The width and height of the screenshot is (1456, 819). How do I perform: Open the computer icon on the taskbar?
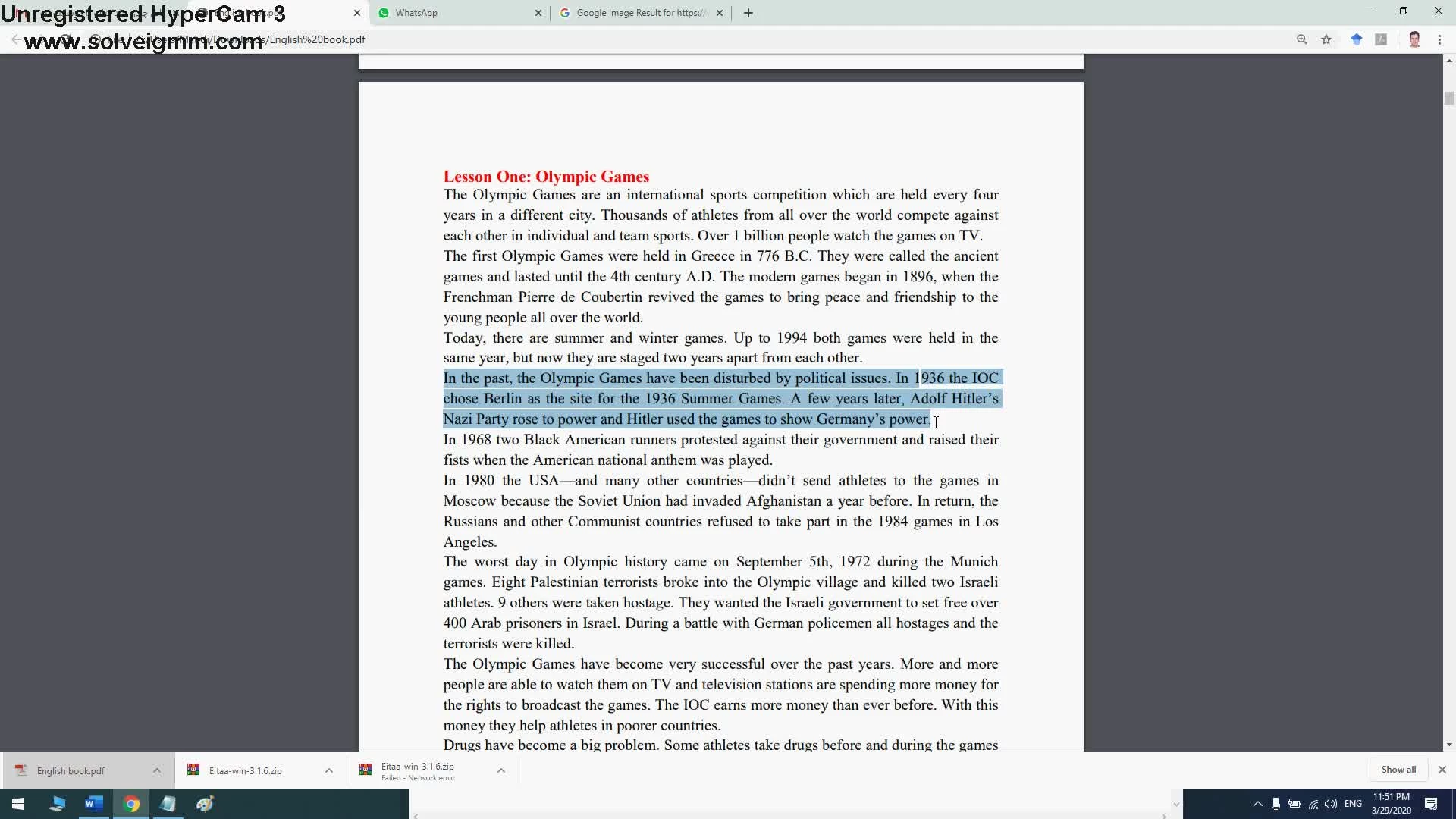click(57, 804)
